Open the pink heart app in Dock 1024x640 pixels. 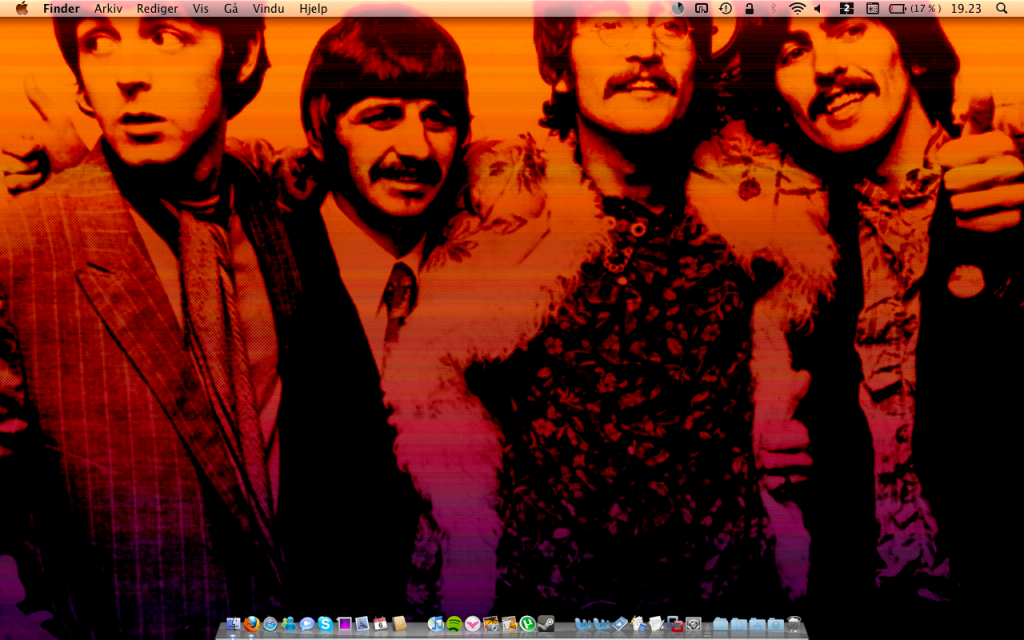tap(472, 624)
